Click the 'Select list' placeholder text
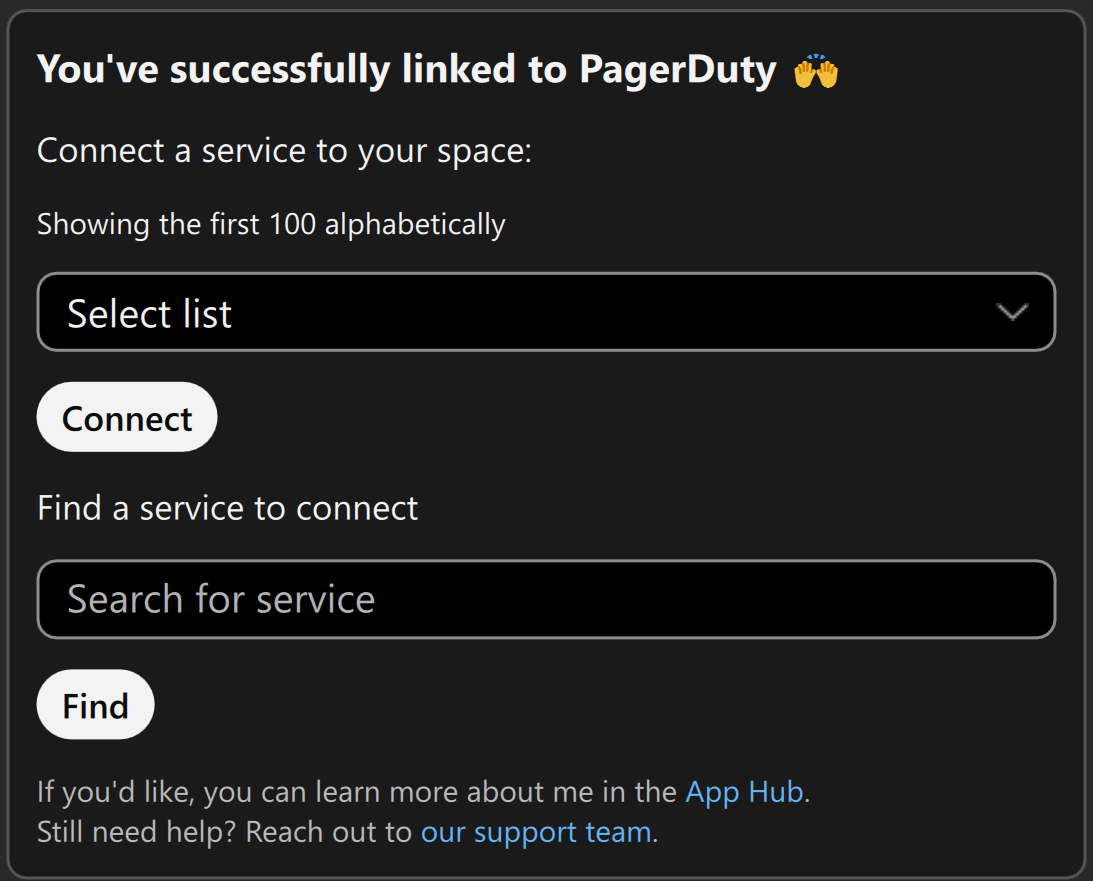The image size is (1093, 881). (x=149, y=314)
